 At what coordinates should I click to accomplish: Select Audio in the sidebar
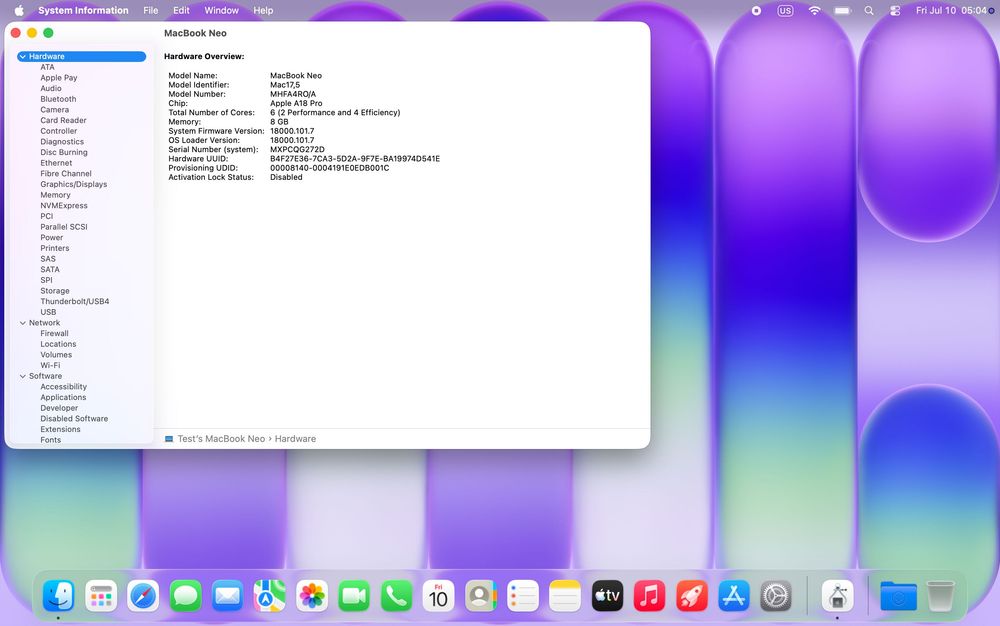51,88
